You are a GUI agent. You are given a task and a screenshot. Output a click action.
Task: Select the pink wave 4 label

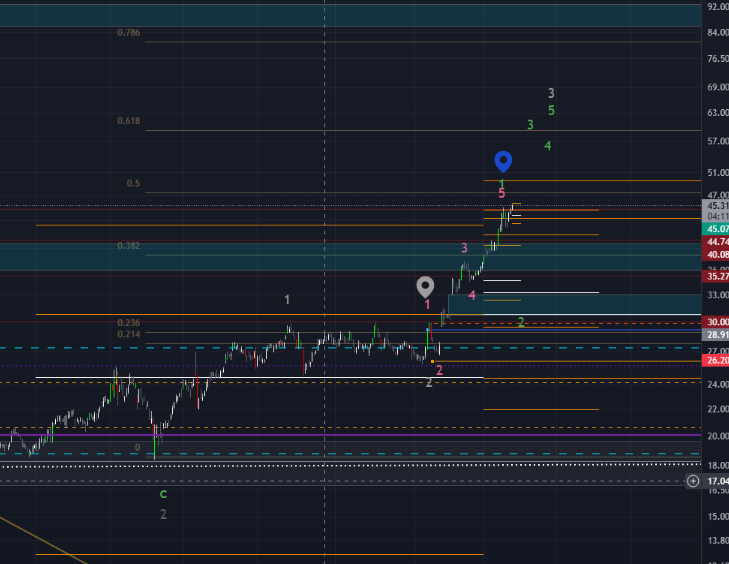click(x=472, y=295)
